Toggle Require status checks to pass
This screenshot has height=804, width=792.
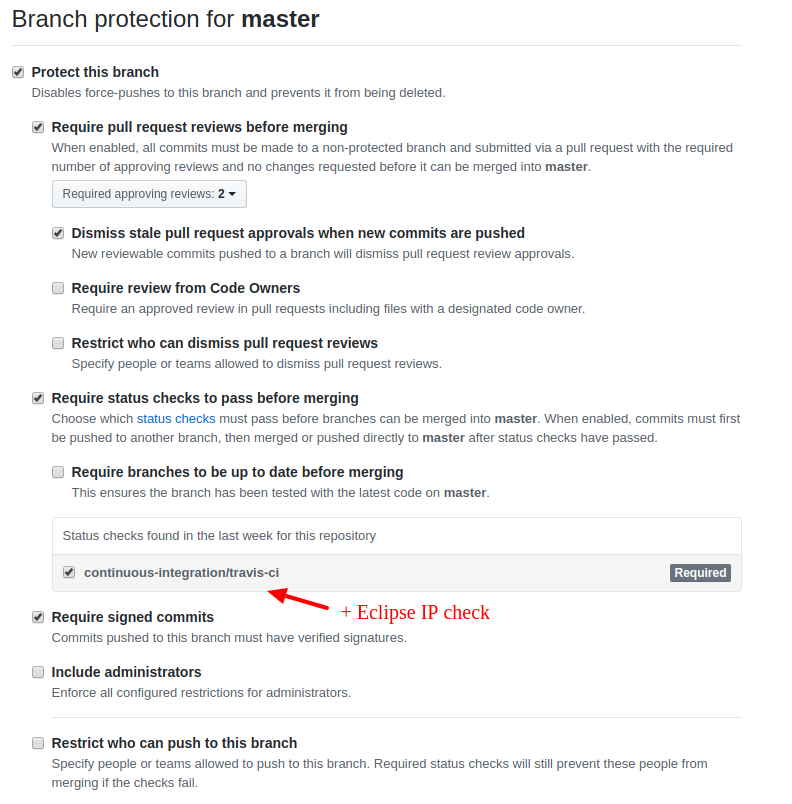tap(38, 397)
